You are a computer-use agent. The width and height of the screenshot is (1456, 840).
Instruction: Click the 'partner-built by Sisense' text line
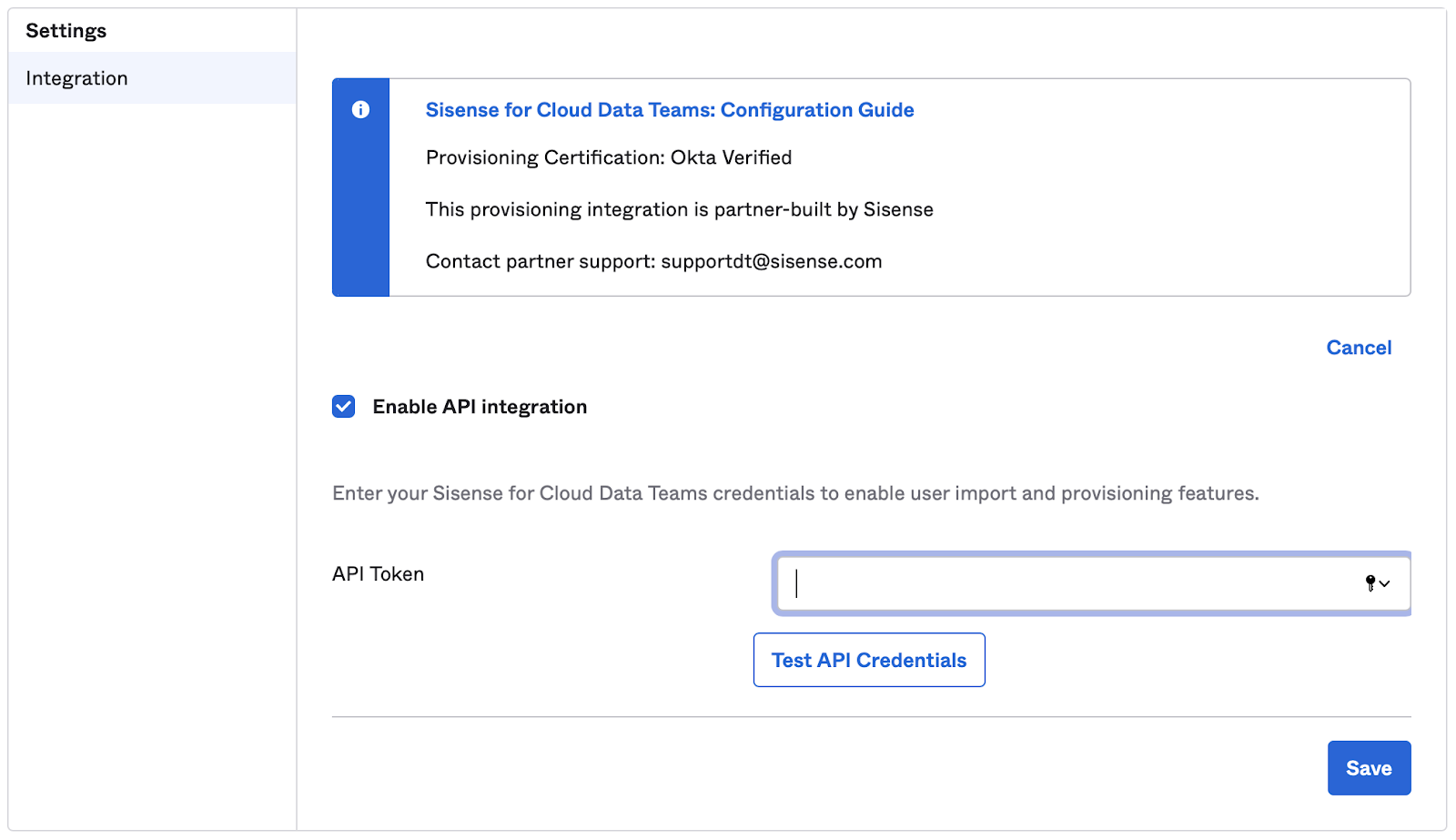[x=680, y=210]
